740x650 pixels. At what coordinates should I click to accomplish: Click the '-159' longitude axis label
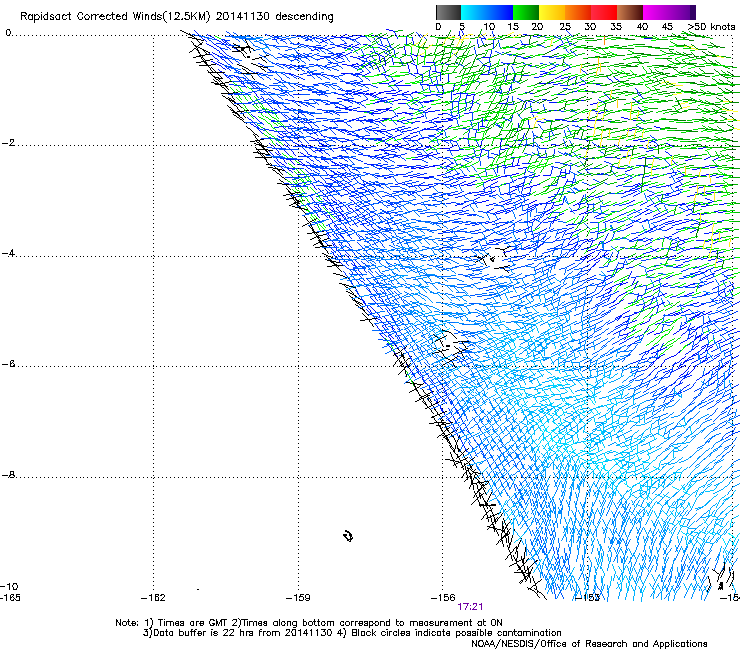[298, 598]
